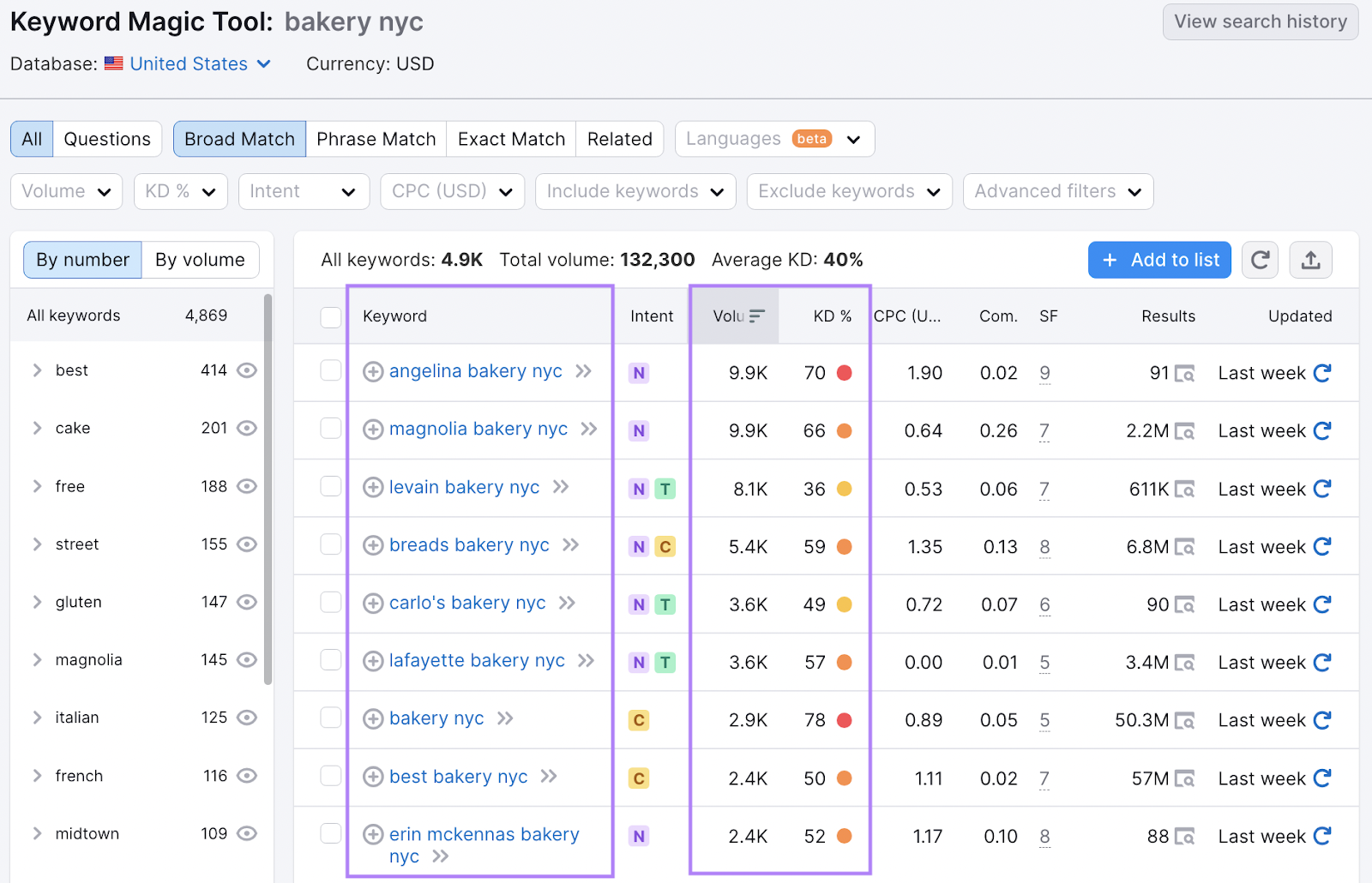1372x883 pixels.
Task: Toggle the eye icon beside the cake keyword group
Action: 246,428
